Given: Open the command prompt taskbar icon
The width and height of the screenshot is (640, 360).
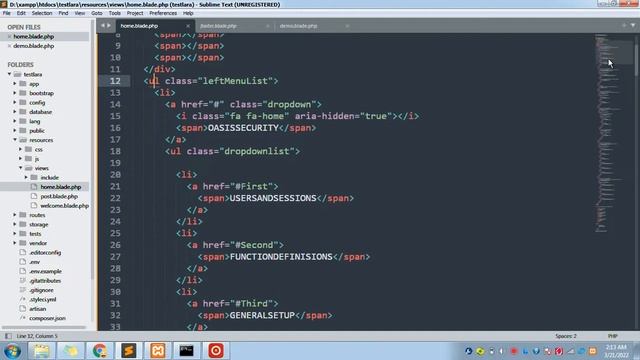Looking at the screenshot, I should click(187, 351).
